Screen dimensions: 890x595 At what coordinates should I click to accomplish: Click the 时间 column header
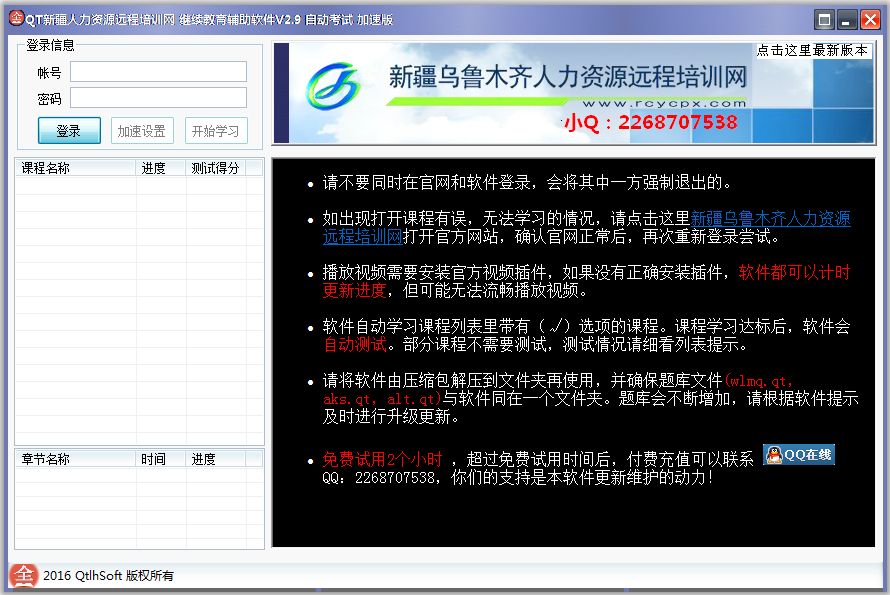pyautogui.click(x=154, y=459)
